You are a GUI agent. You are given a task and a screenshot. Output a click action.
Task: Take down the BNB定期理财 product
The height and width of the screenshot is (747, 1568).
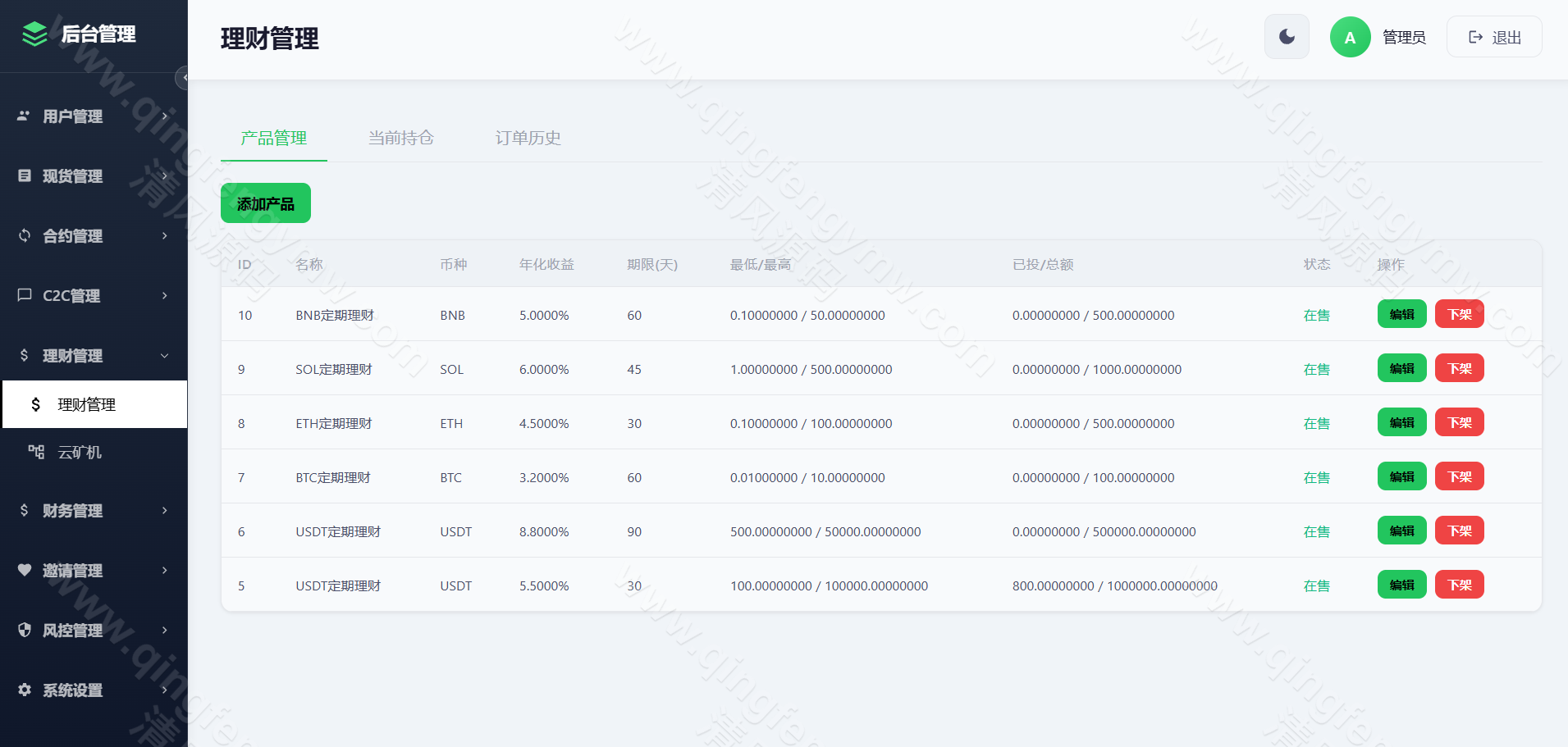(1460, 314)
